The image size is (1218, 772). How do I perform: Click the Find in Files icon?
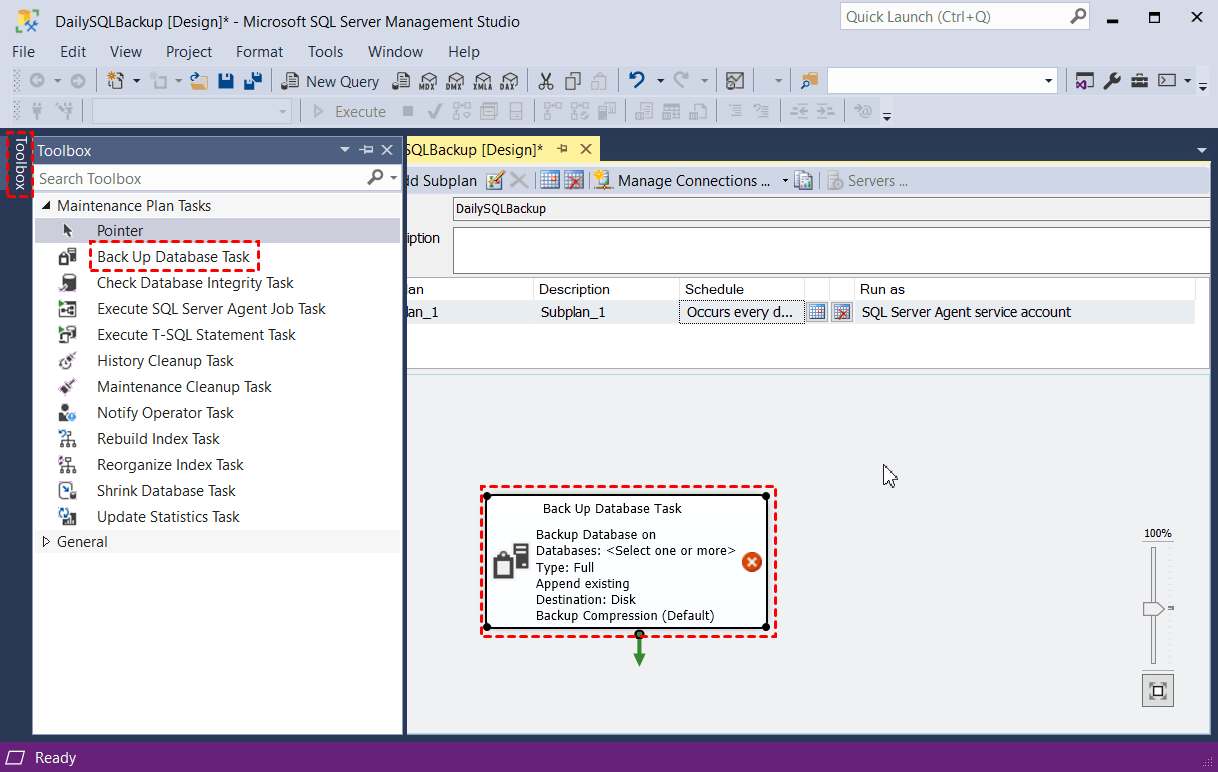[x=809, y=81]
